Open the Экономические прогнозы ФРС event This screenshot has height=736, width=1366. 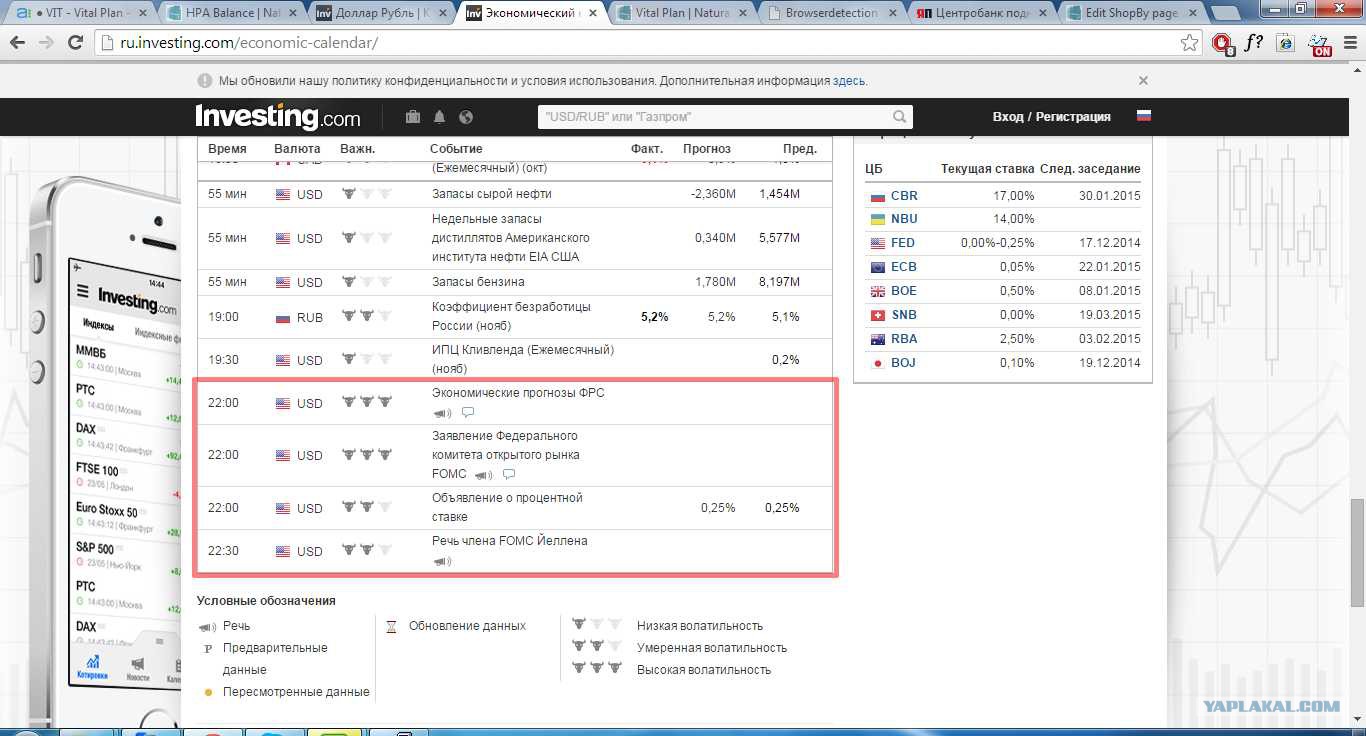(x=518, y=393)
